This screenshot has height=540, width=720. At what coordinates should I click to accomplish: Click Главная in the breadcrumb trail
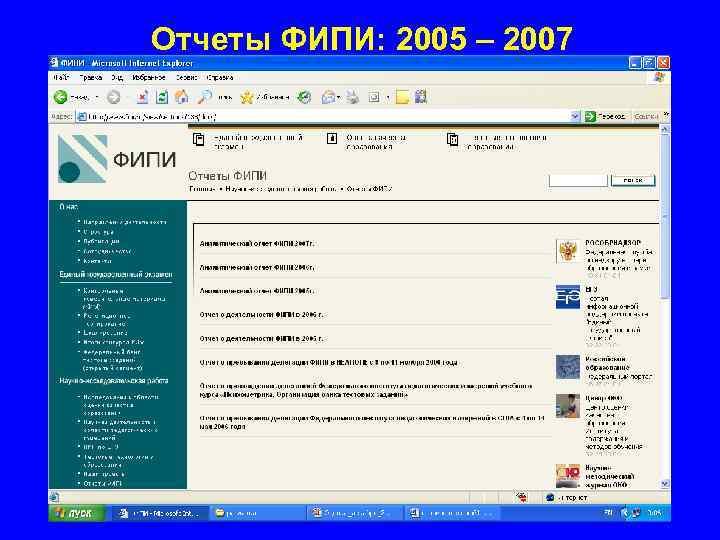(202, 189)
